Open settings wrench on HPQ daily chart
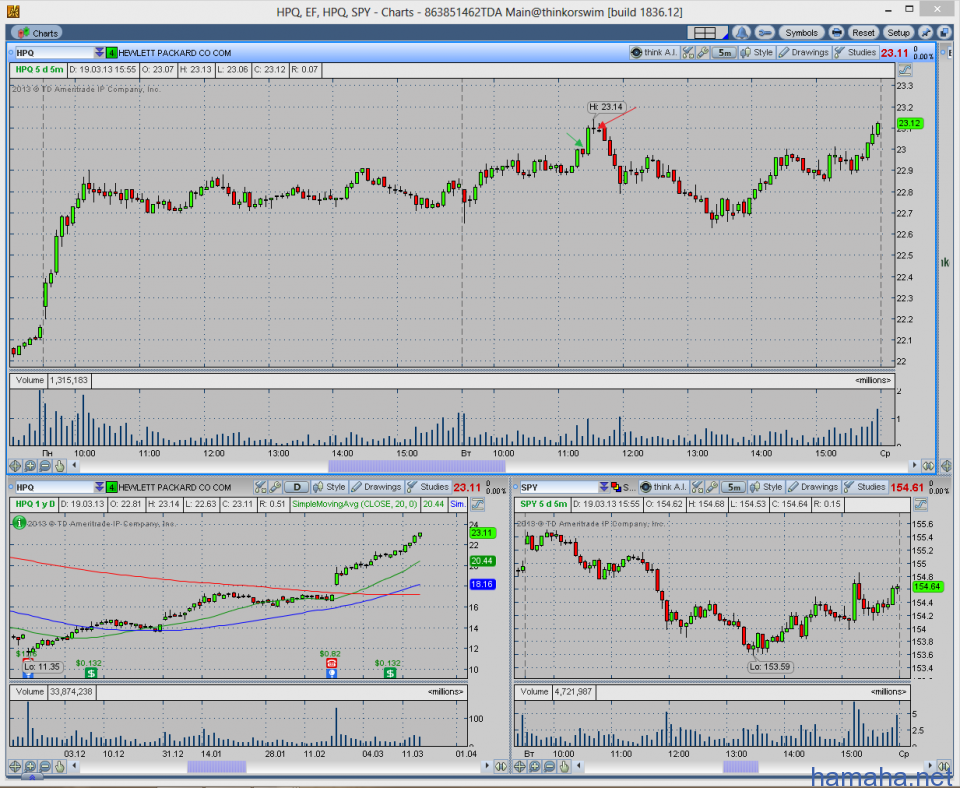Viewport: 960px width, 788px height. coord(276,487)
